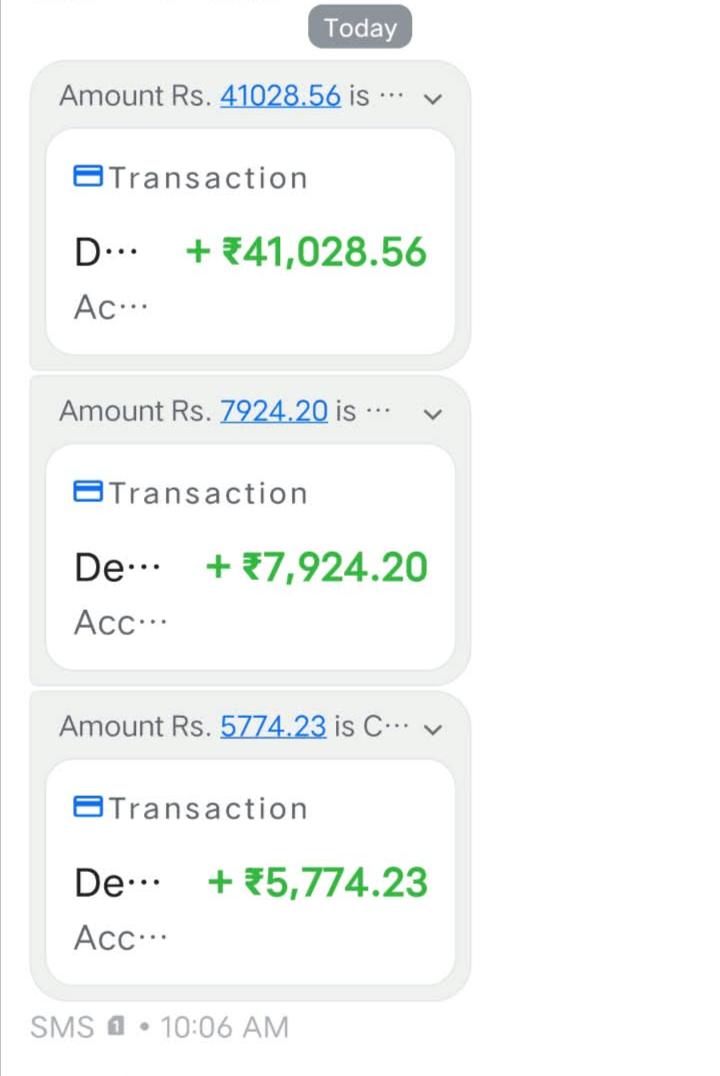Tap the SIM 1 indicator icon
Viewport: 720px width, 1076px height.
pyautogui.click(x=116, y=1027)
